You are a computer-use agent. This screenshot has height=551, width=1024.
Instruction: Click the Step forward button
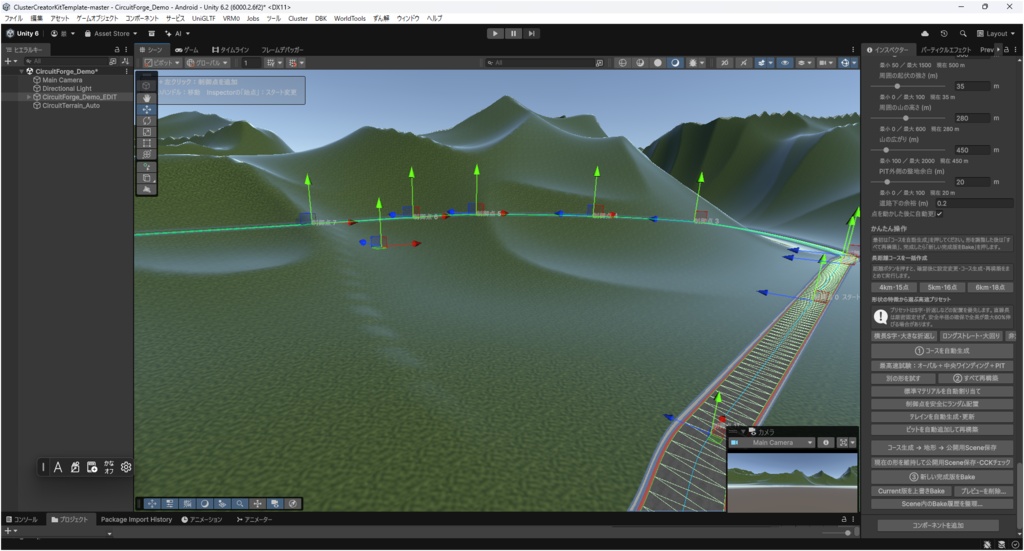532,33
